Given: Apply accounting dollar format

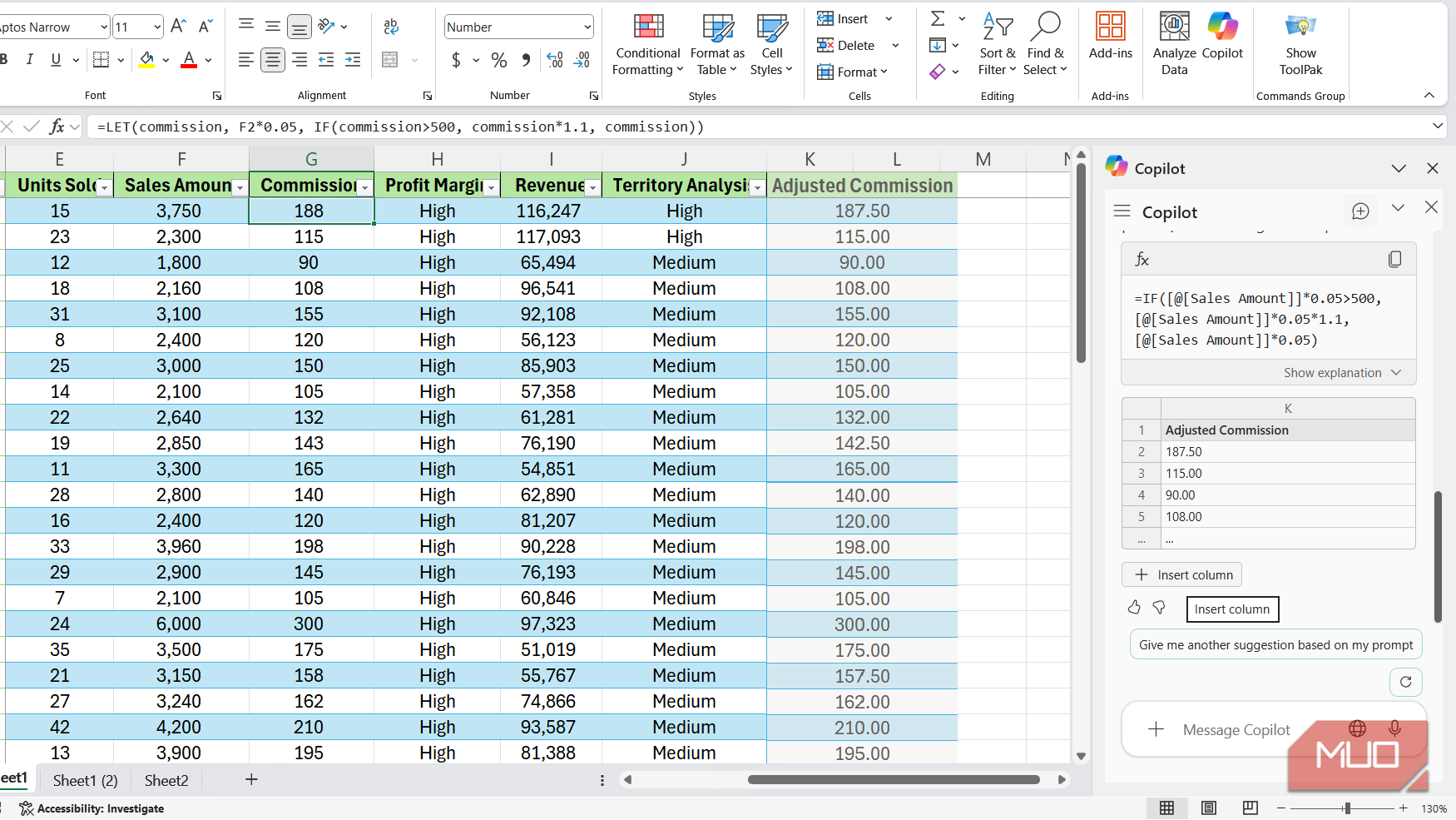Looking at the screenshot, I should 456,60.
